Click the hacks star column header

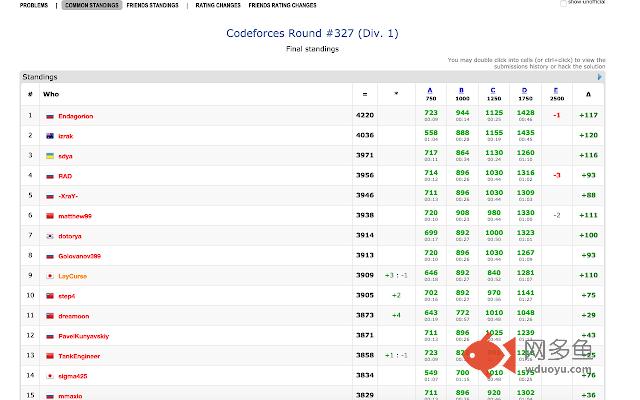pyautogui.click(x=396, y=93)
